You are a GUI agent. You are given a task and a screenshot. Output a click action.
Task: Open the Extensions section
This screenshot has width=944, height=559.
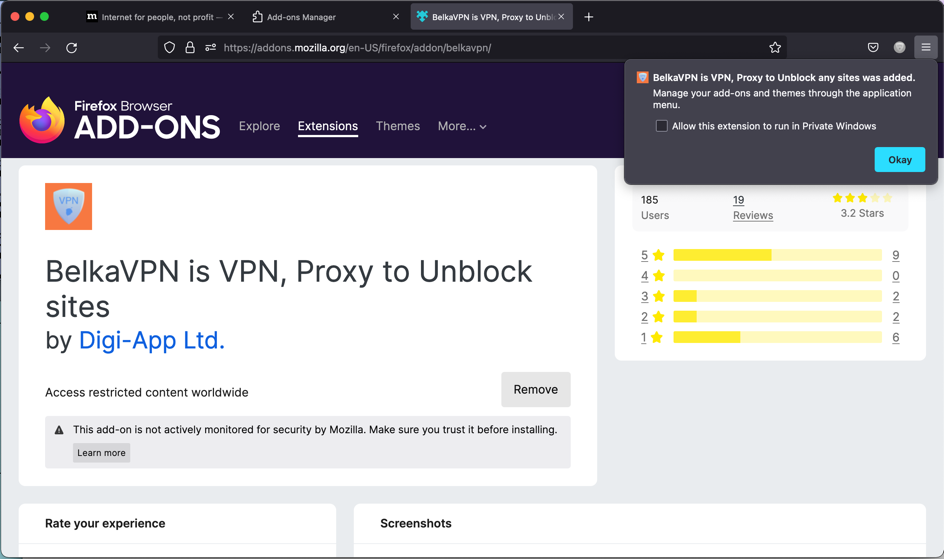coord(328,126)
